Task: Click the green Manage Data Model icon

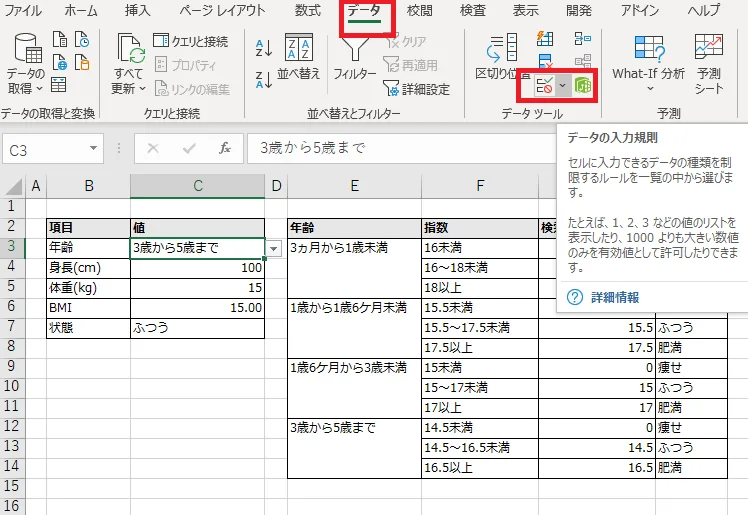Action: [582, 86]
